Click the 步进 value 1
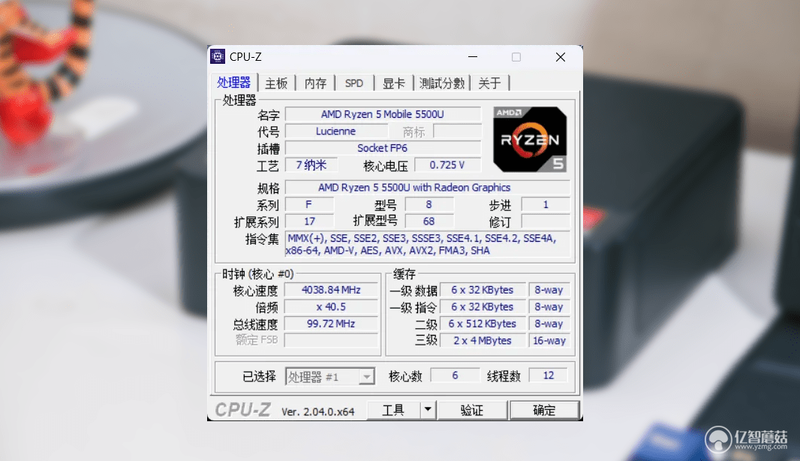 pos(545,204)
